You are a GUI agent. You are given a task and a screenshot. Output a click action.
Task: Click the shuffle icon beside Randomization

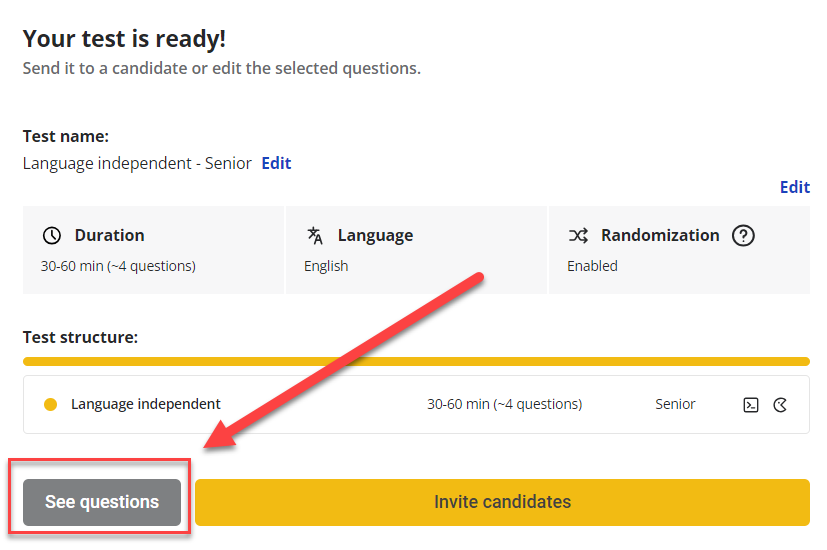[x=578, y=236]
